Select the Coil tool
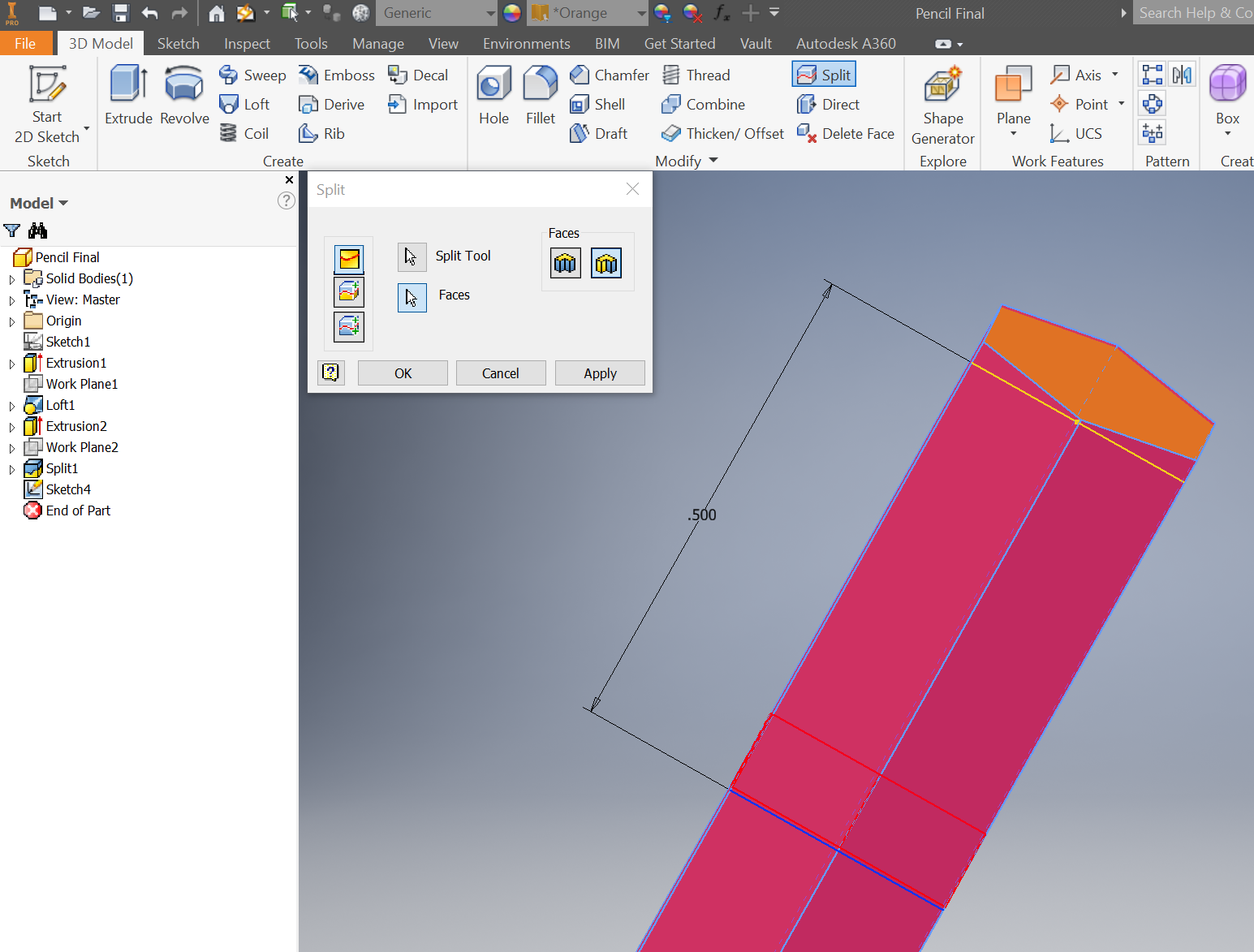1254x952 pixels. (243, 133)
